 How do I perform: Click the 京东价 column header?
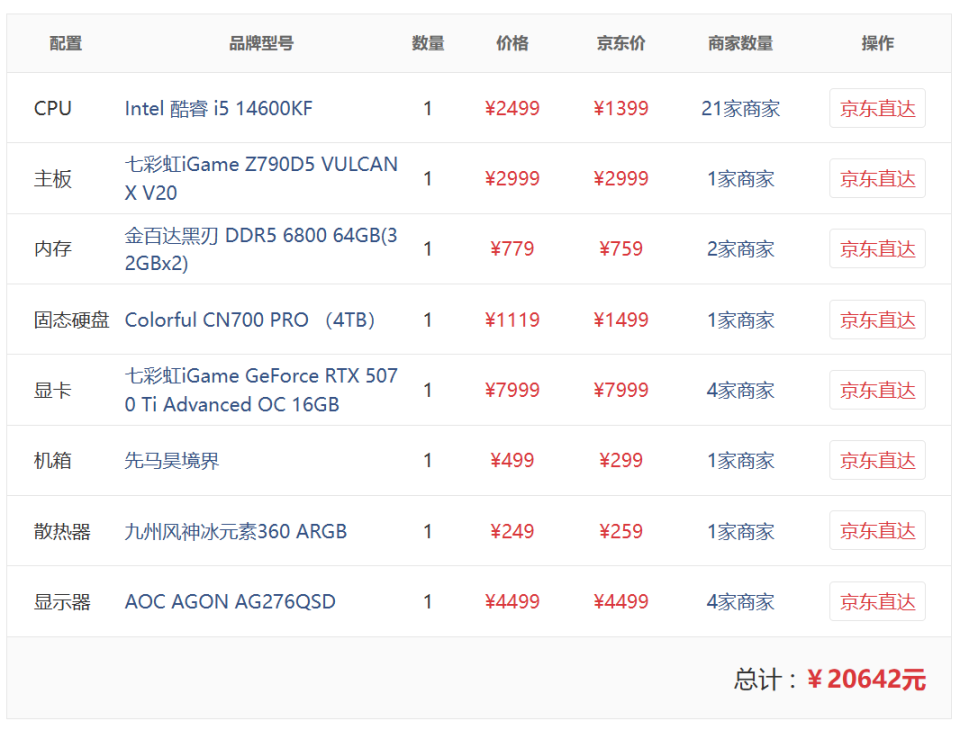pos(621,43)
